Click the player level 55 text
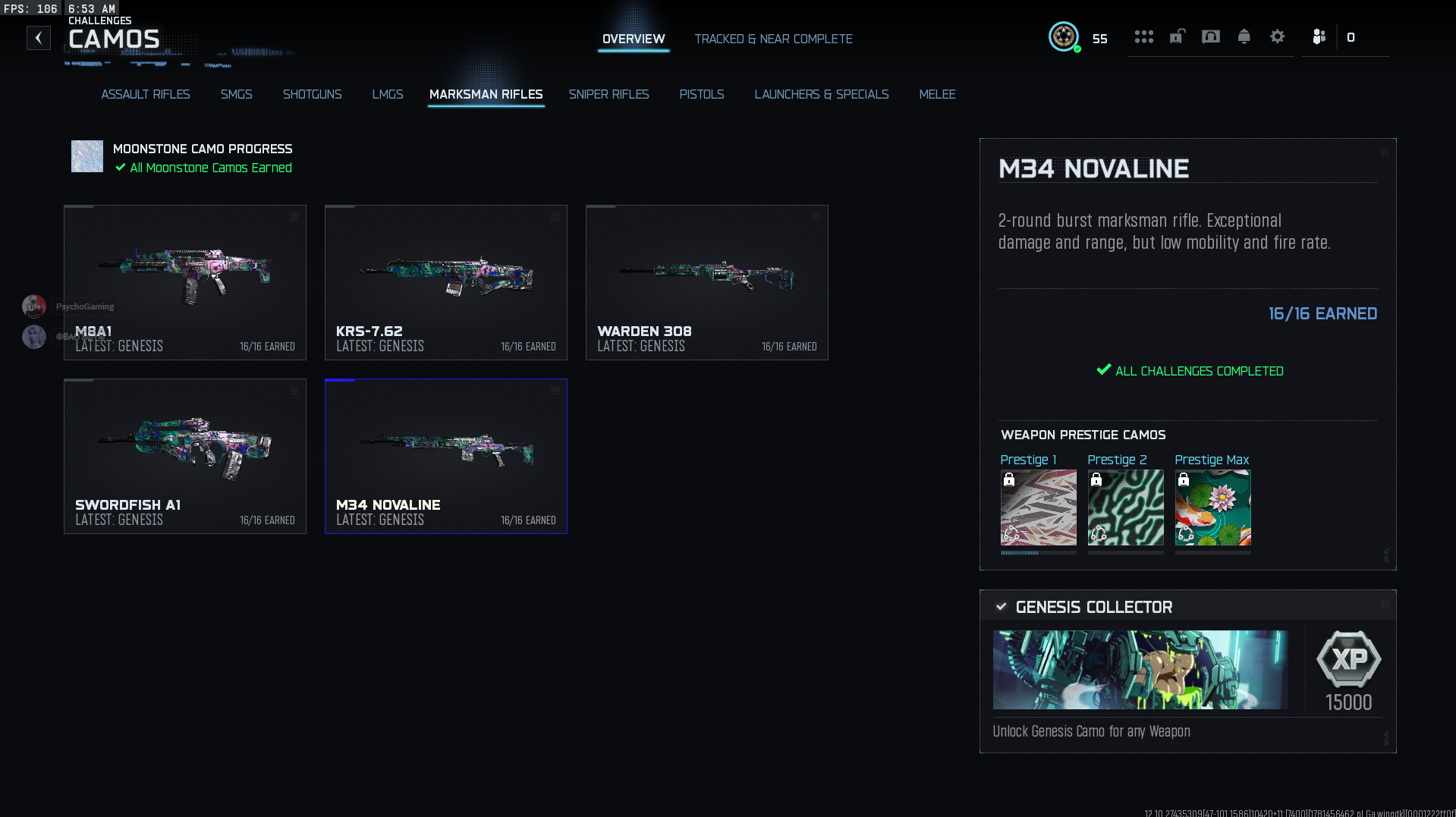Viewport: 1456px width, 817px height. click(1099, 39)
